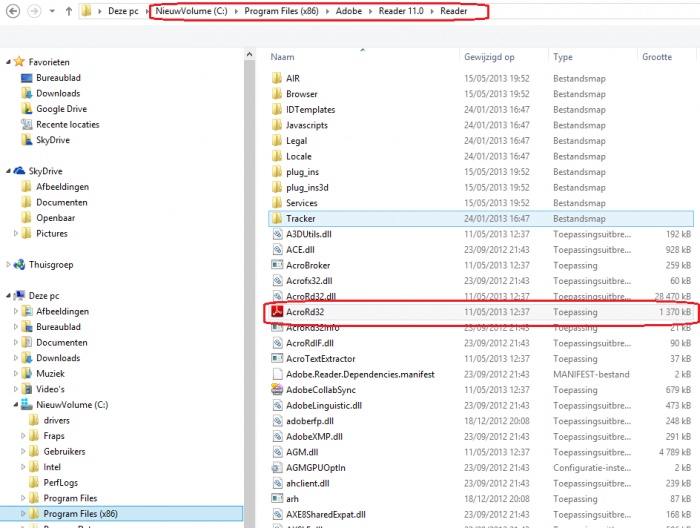This screenshot has height=528, width=700.
Task: Select the drivers folder in tree
Action: (56, 420)
